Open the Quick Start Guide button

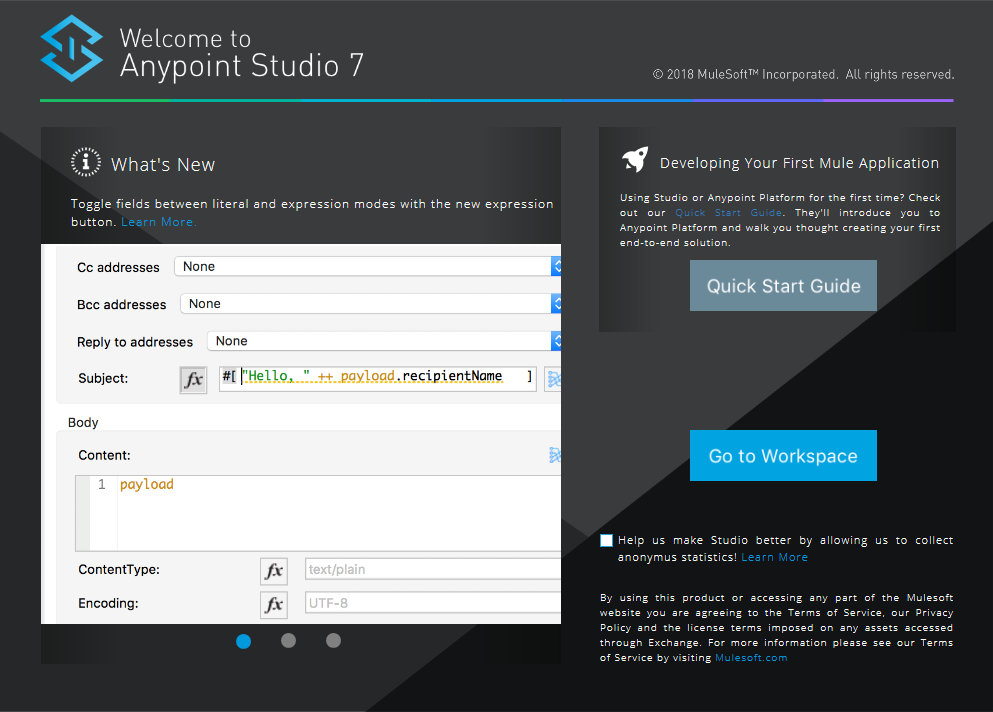[783, 286]
